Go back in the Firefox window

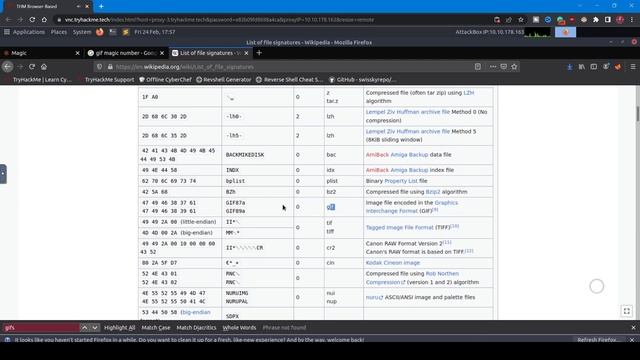coord(7,67)
